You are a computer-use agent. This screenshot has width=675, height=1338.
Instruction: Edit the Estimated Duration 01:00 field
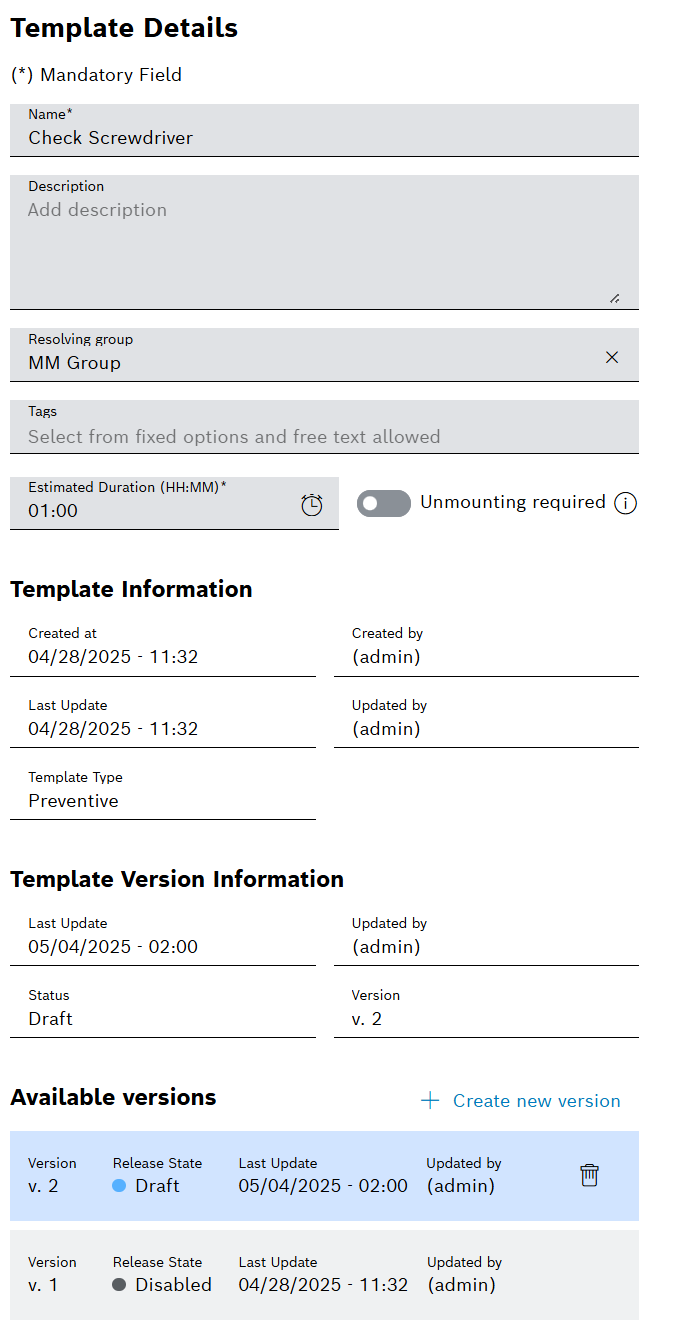coord(174,503)
